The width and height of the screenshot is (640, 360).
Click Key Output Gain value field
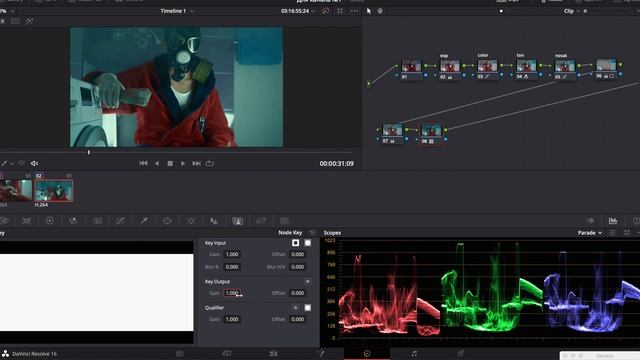(x=232, y=293)
